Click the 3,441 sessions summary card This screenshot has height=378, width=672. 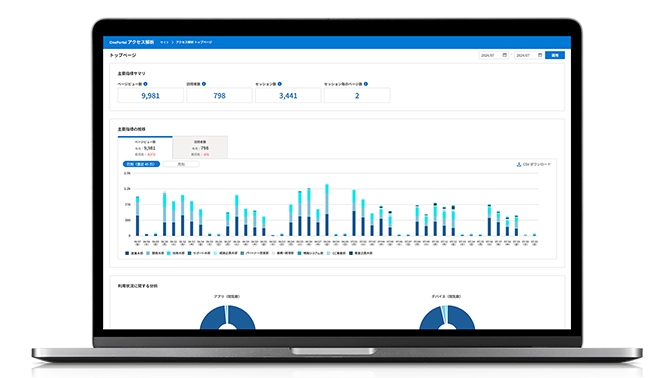[288, 95]
